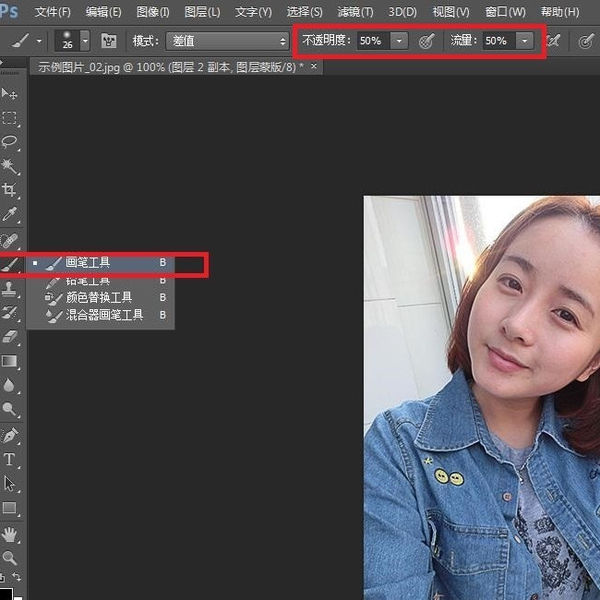Screen dimensions: 600x600
Task: Open the blend mode dropdown (差值)
Action: click(x=226, y=41)
